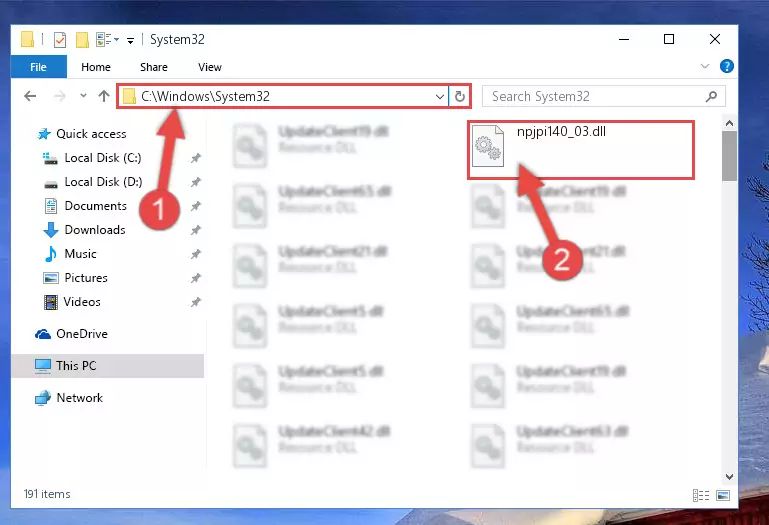Refresh the System32 folder view
769x525 pixels.
pos(460,96)
